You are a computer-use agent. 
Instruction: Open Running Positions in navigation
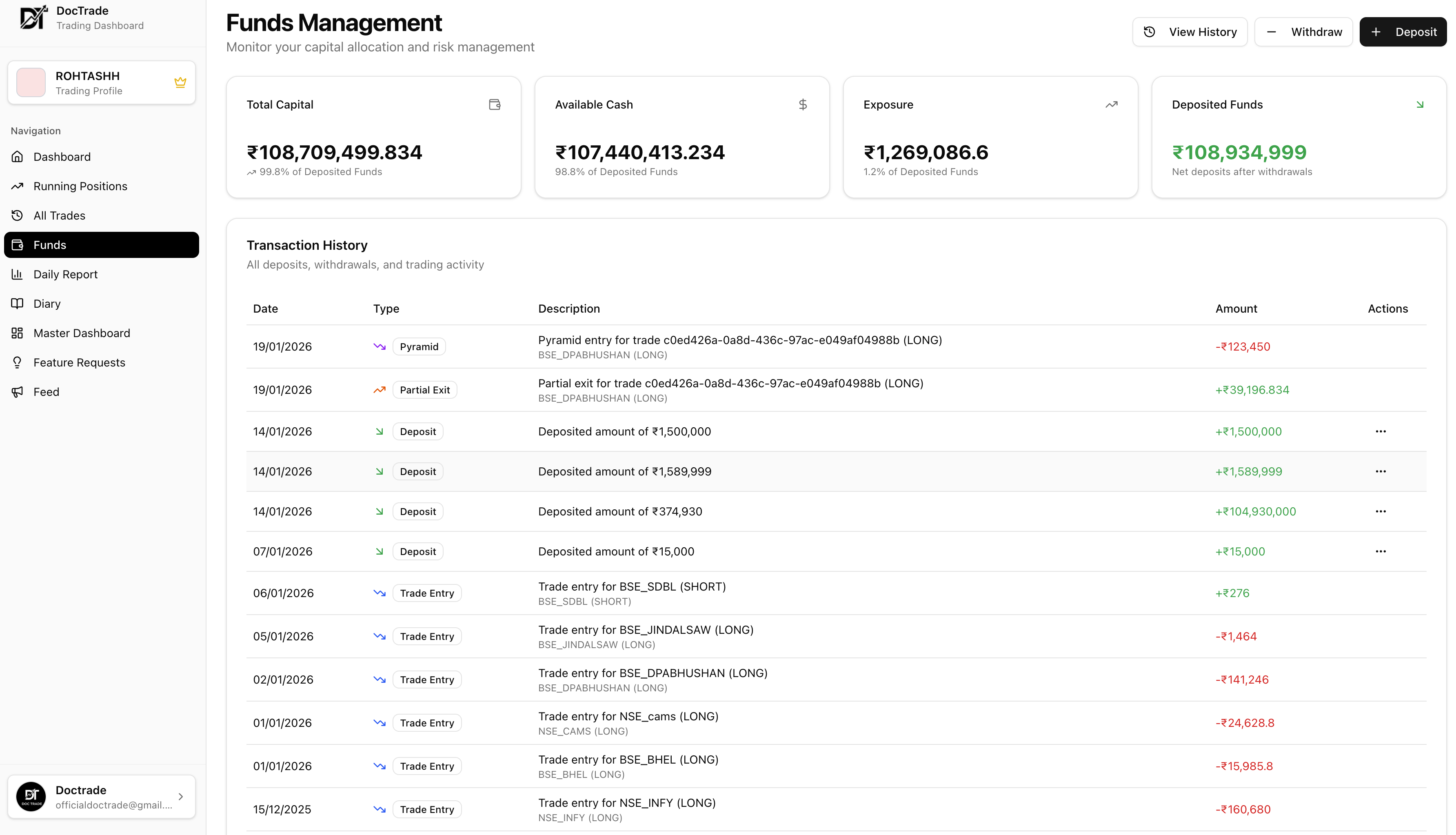coord(80,187)
